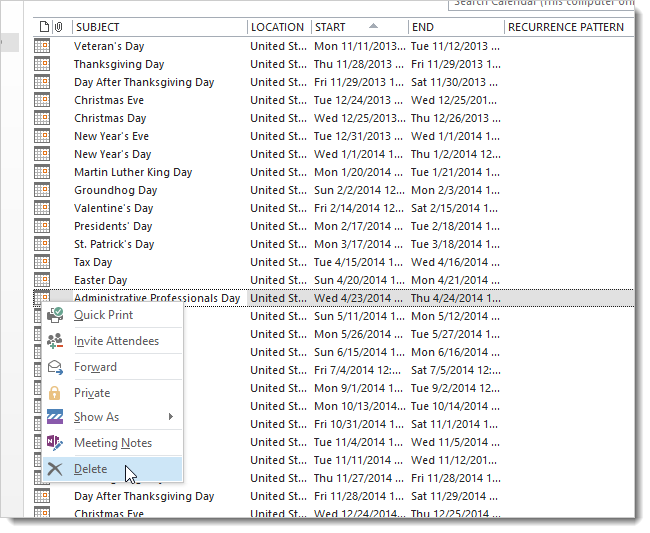Click the Mon 5/26/2014 start date cell
650x533 pixels.
coord(359,334)
